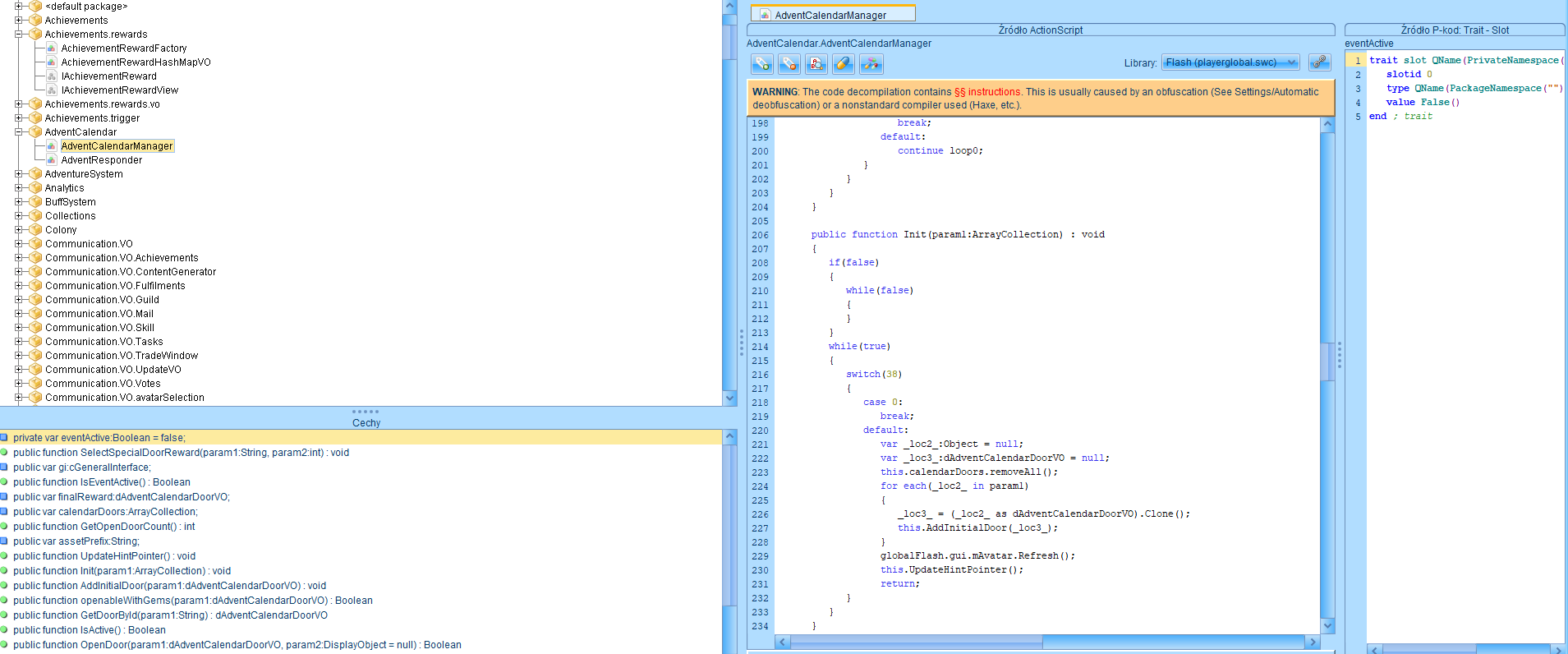The image size is (1568, 654).
Task: Click the Źródło P-kod: Trait - Slot header
Action: tap(1455, 30)
